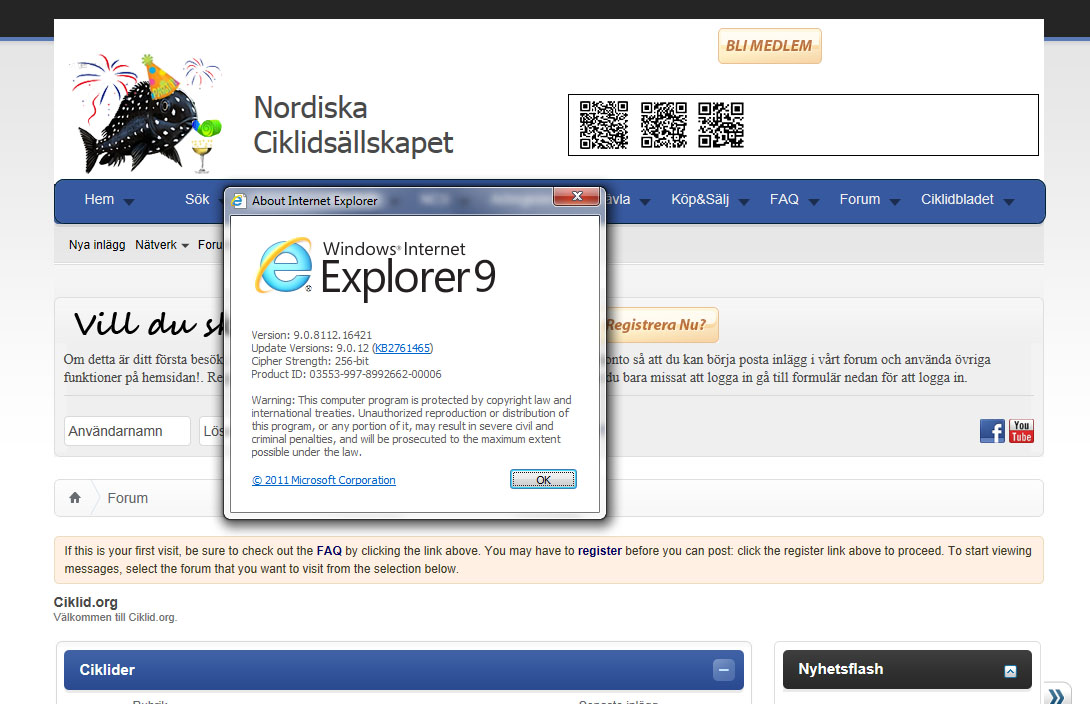
Task: Open the KB2761465 update link
Action: [402, 348]
